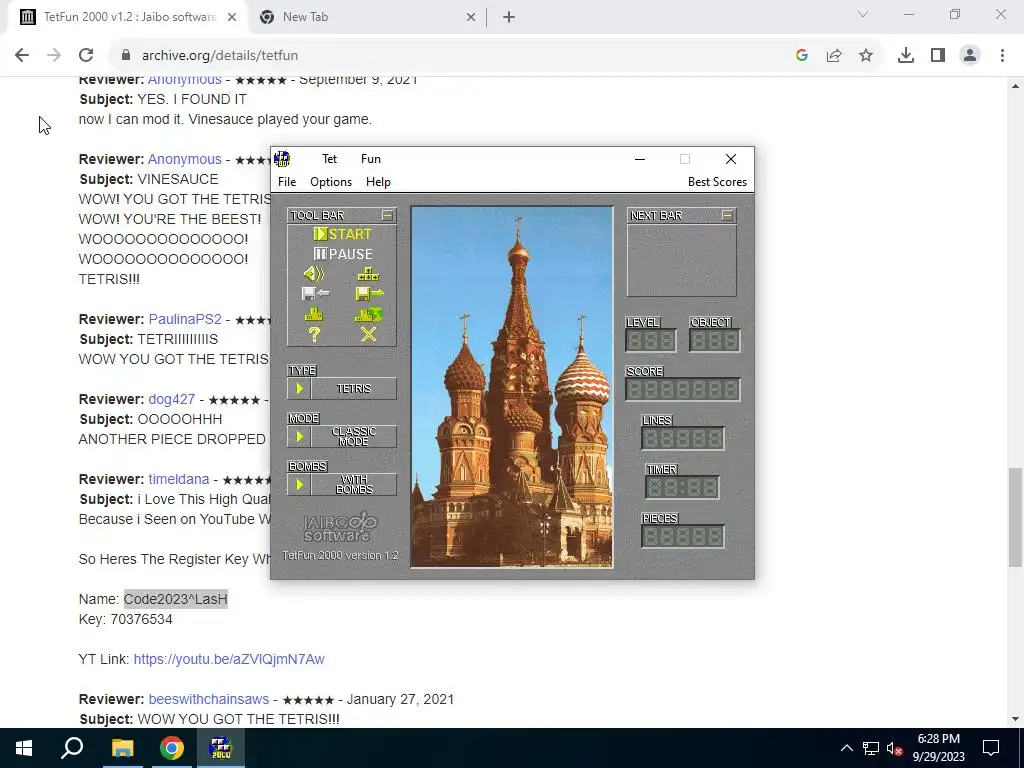1024x768 pixels.
Task: Open the youtu.be/aZVlQjmN7Aw link
Action: tap(229, 660)
